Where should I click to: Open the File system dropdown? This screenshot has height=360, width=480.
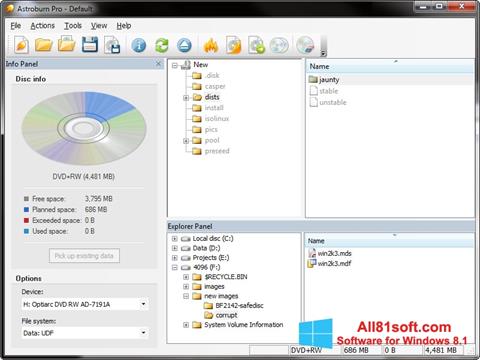(x=143, y=333)
